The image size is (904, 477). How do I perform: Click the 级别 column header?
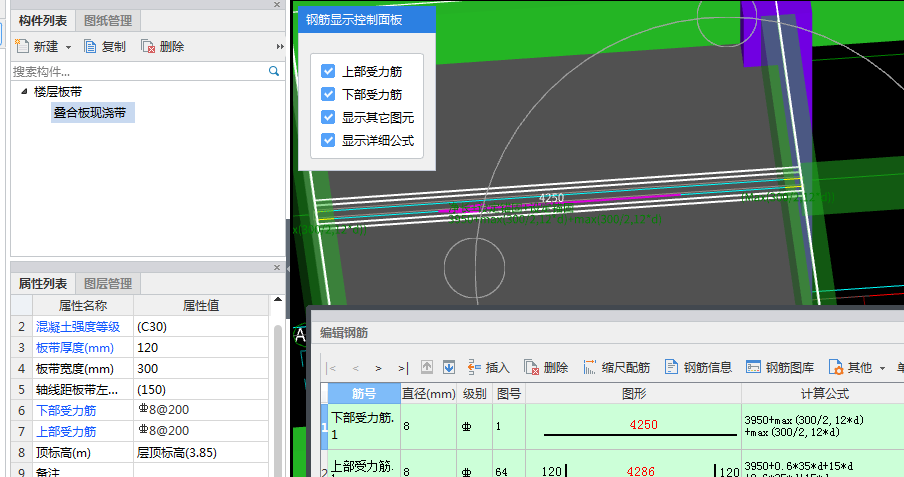point(474,393)
